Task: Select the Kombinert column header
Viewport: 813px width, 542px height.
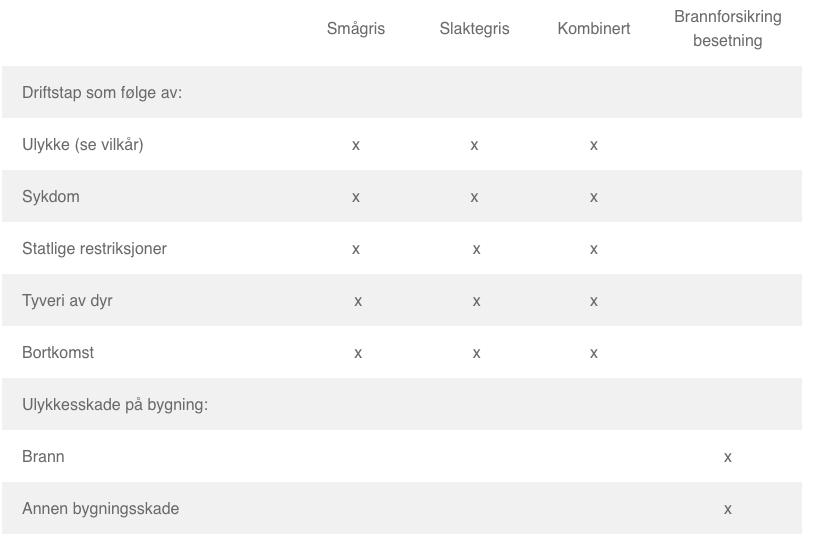Action: click(x=594, y=29)
